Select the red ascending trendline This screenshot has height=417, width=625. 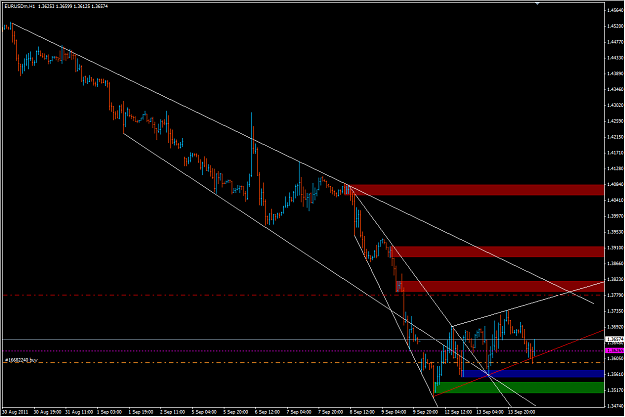click(519, 363)
